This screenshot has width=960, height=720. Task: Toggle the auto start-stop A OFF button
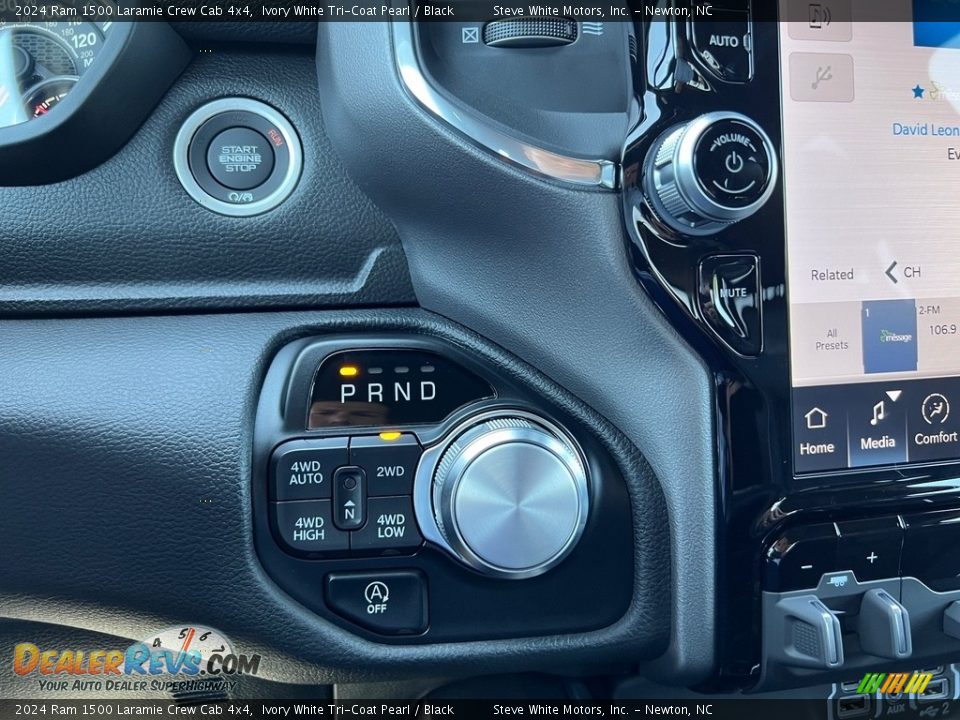click(376, 600)
